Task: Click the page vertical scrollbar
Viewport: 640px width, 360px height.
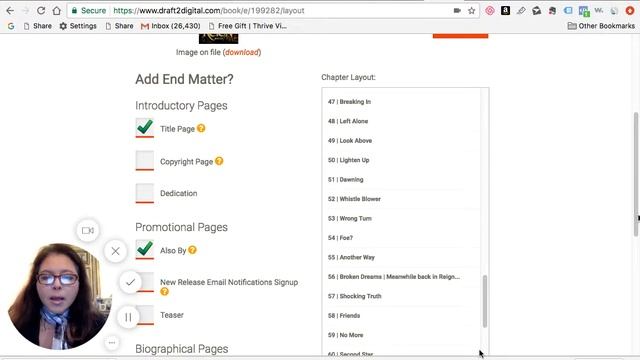Action: (x=636, y=174)
